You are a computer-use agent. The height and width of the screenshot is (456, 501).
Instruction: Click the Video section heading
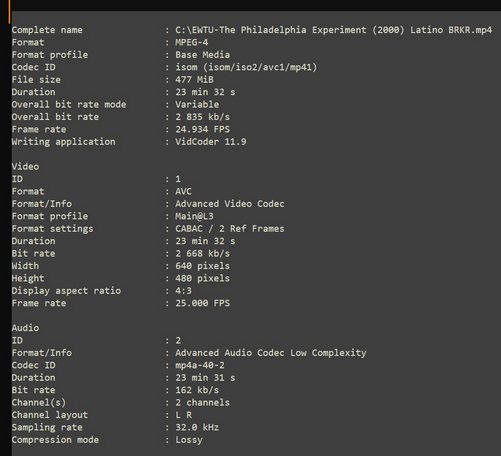click(x=25, y=166)
